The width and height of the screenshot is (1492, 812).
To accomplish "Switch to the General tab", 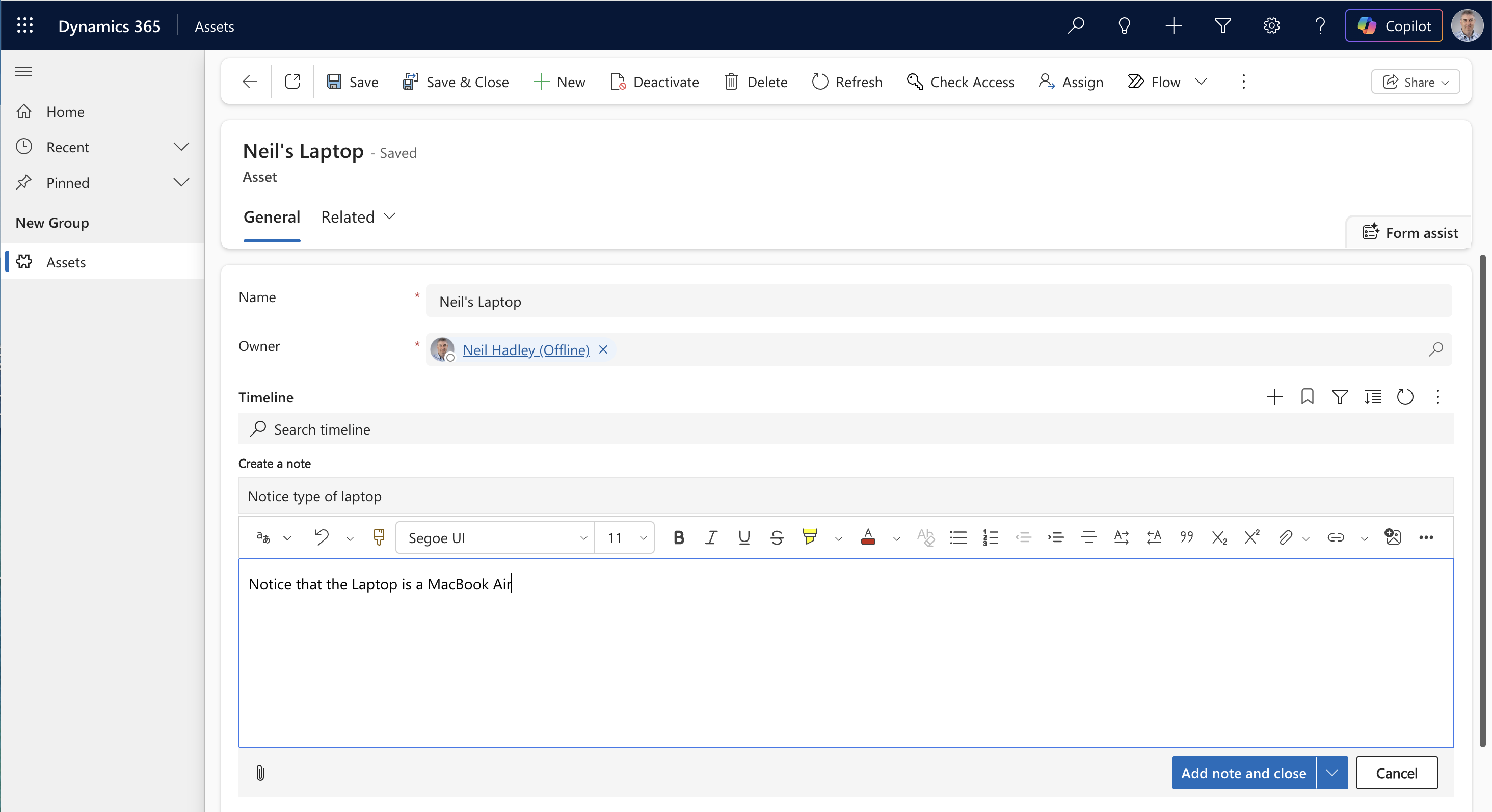I will (x=272, y=216).
